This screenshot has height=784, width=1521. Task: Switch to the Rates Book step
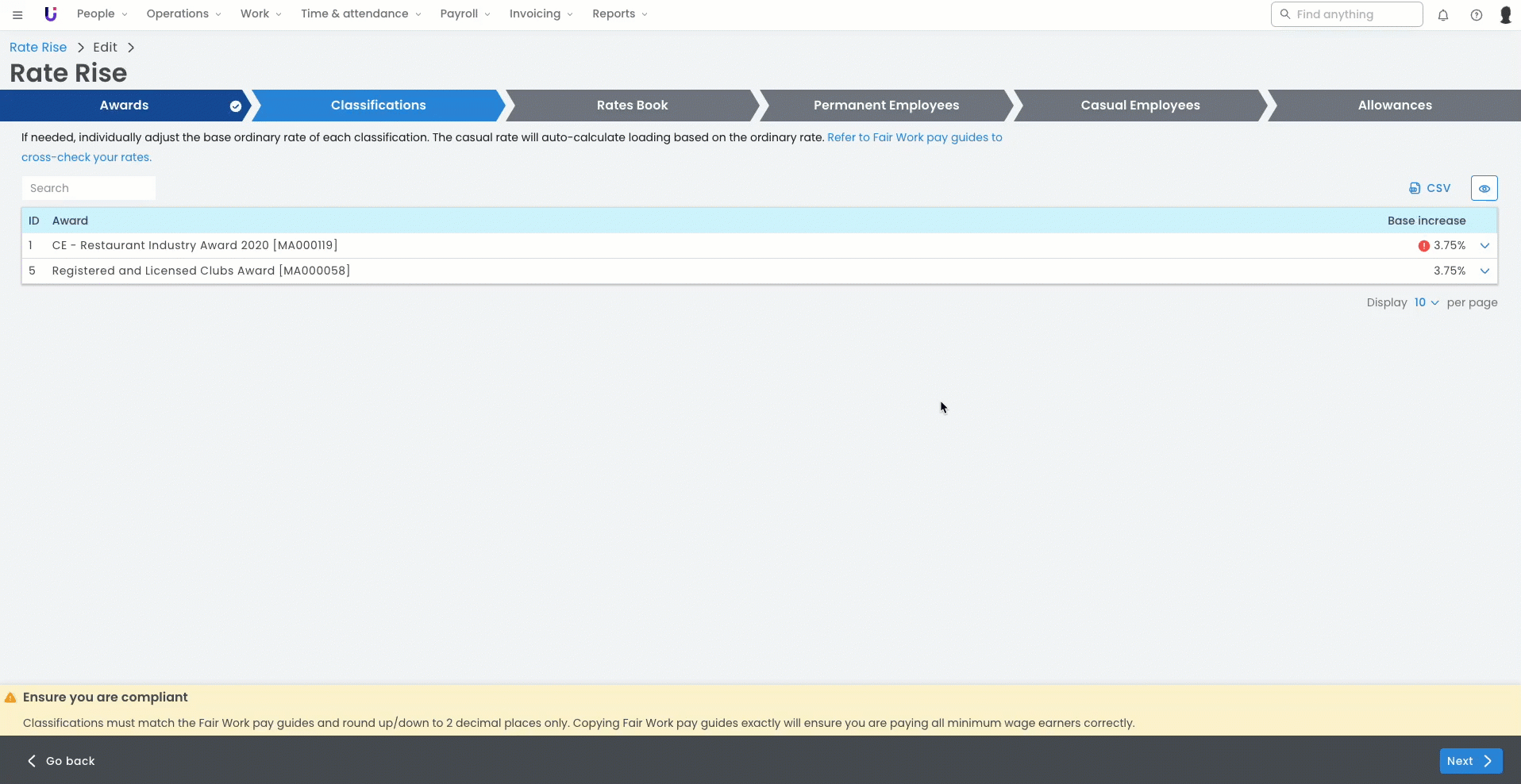click(632, 106)
